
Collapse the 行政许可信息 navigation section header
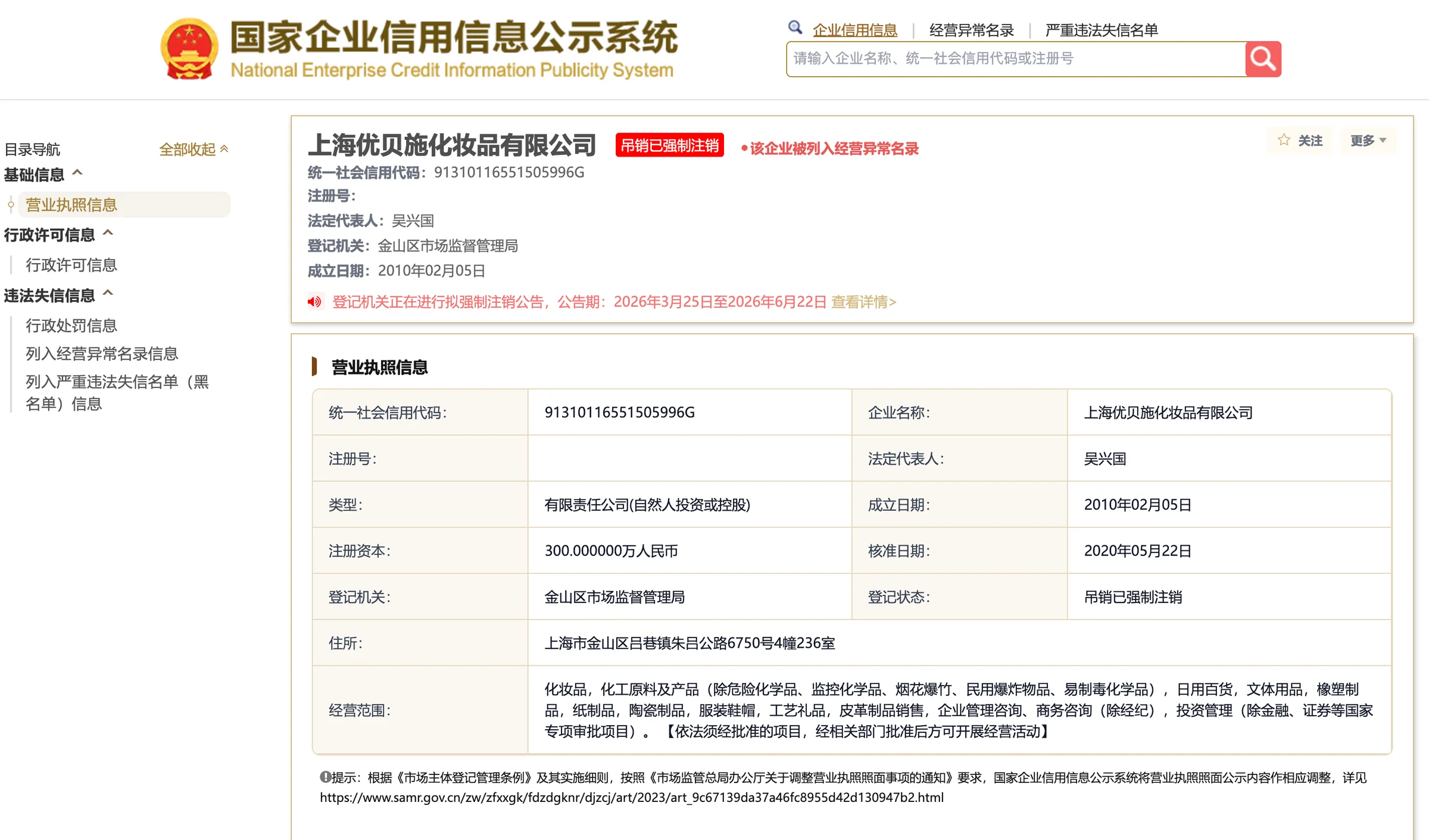pos(58,235)
